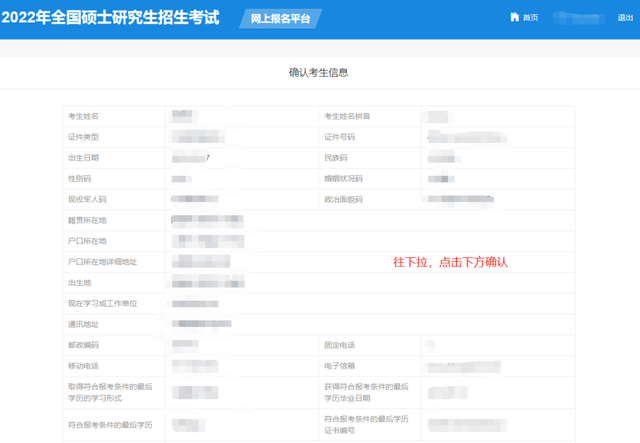
Task: Click the 户口所在地详细地址 label
Action: click(x=102, y=262)
